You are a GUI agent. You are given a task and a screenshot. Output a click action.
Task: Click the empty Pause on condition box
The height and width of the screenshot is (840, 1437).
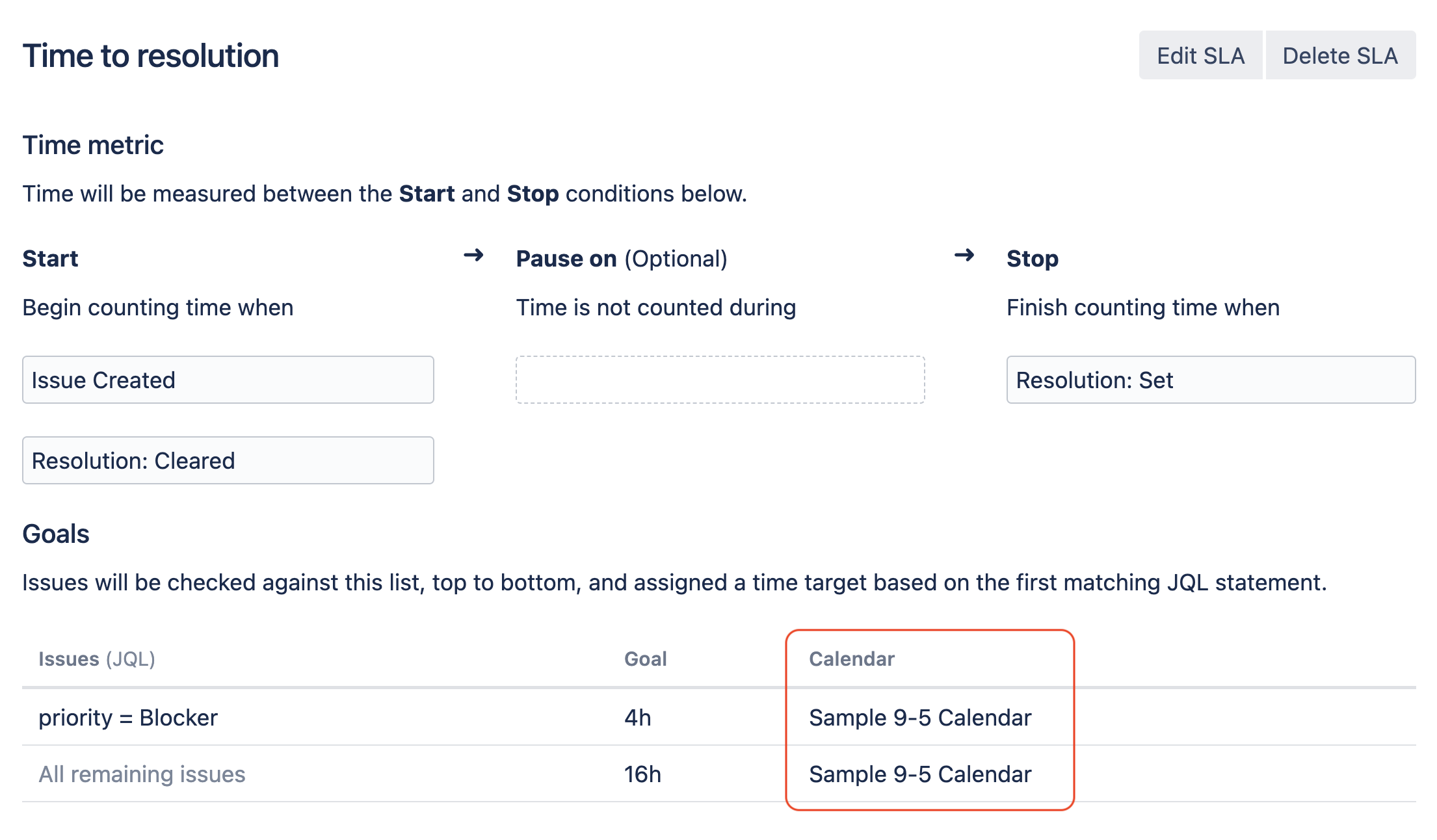tap(720, 380)
